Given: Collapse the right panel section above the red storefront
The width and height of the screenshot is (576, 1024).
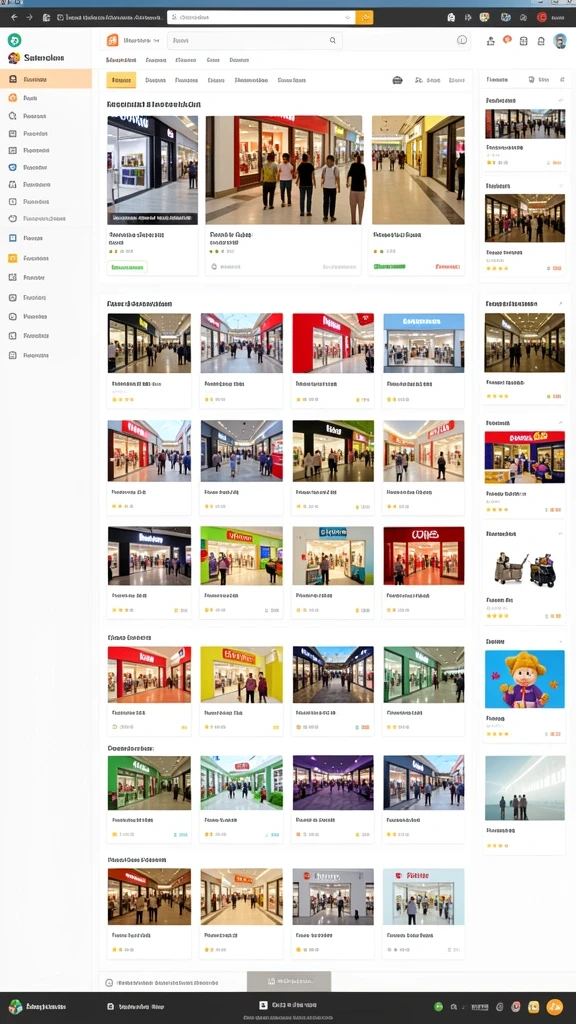Looking at the screenshot, I should (x=560, y=423).
